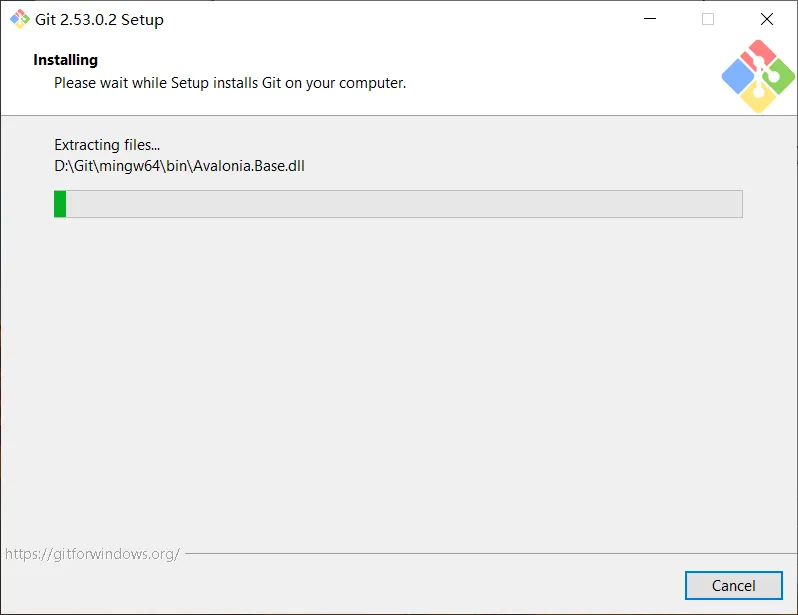Click the empty title bar area before Minimize
Screen dimensions: 798x615
click(400, 19)
